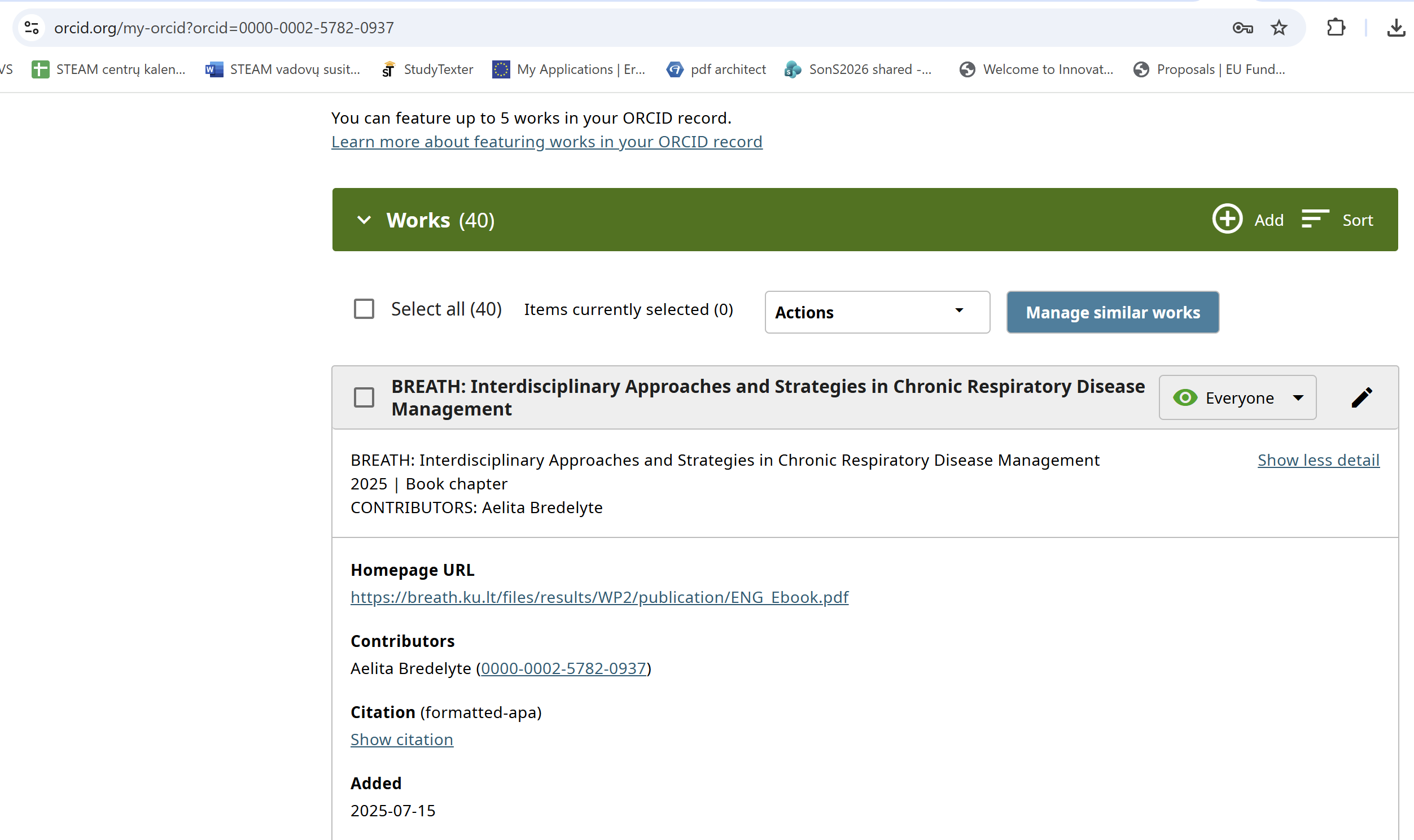Check the Select all (40) checkbox
This screenshot has width=1414, height=840.
point(364,309)
